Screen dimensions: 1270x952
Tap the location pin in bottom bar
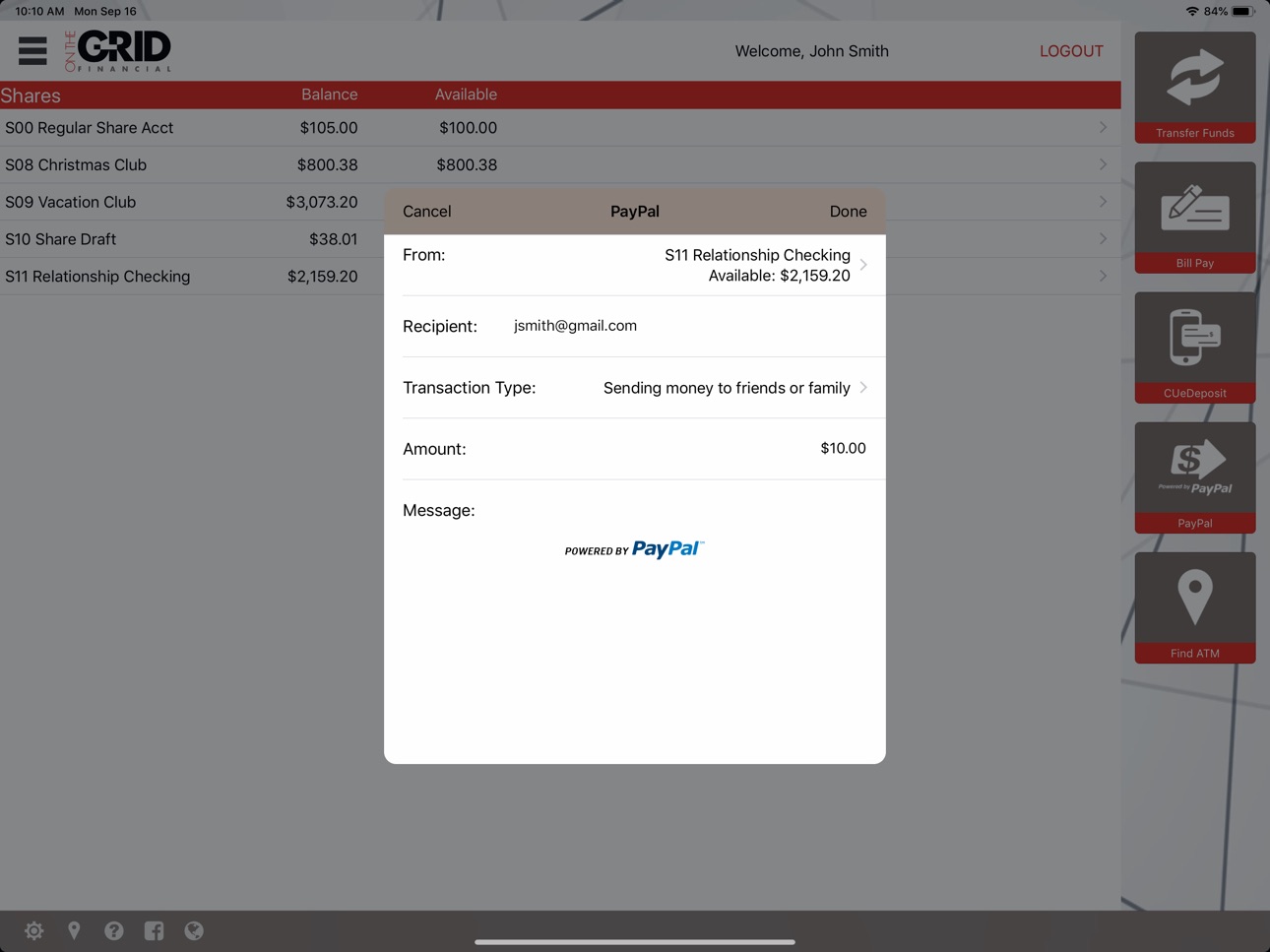point(74,930)
